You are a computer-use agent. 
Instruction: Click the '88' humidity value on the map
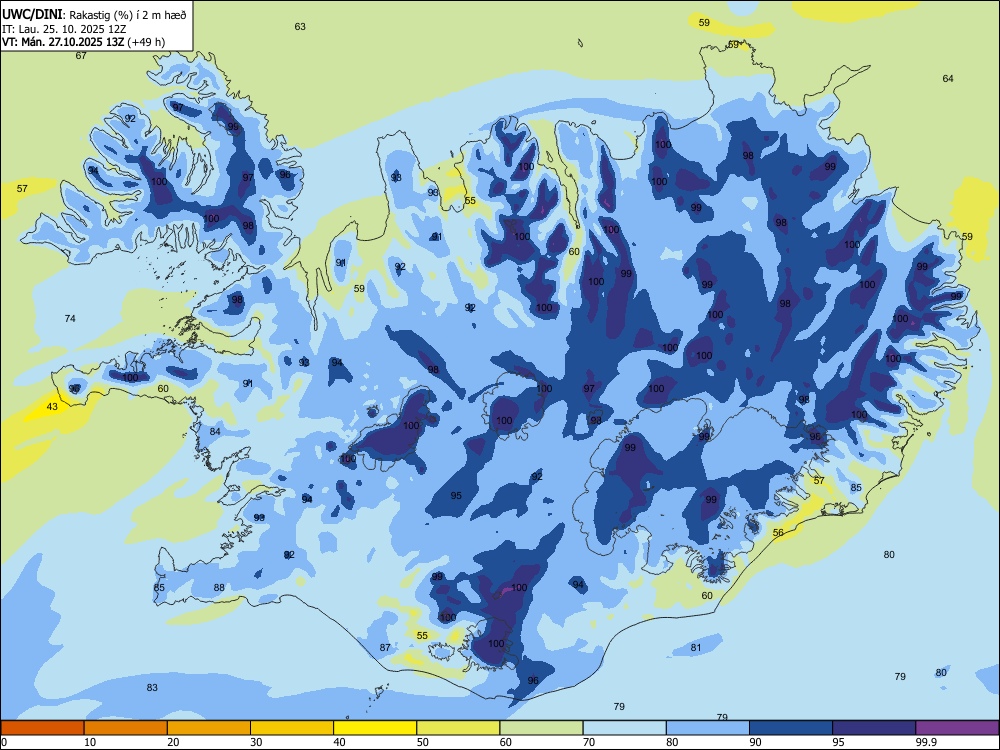(219, 587)
